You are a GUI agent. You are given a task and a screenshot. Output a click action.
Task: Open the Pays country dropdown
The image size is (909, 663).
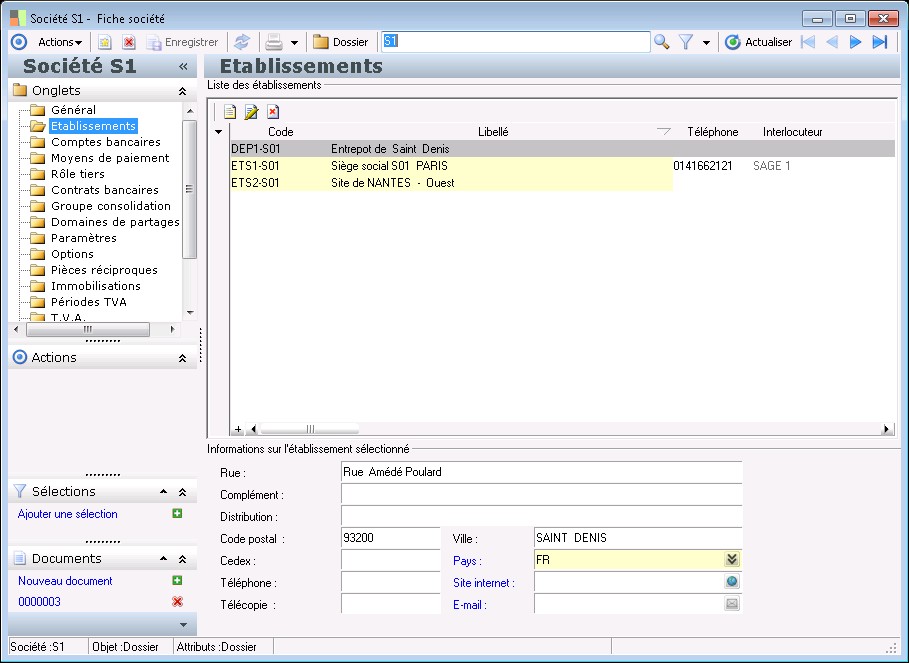732,560
